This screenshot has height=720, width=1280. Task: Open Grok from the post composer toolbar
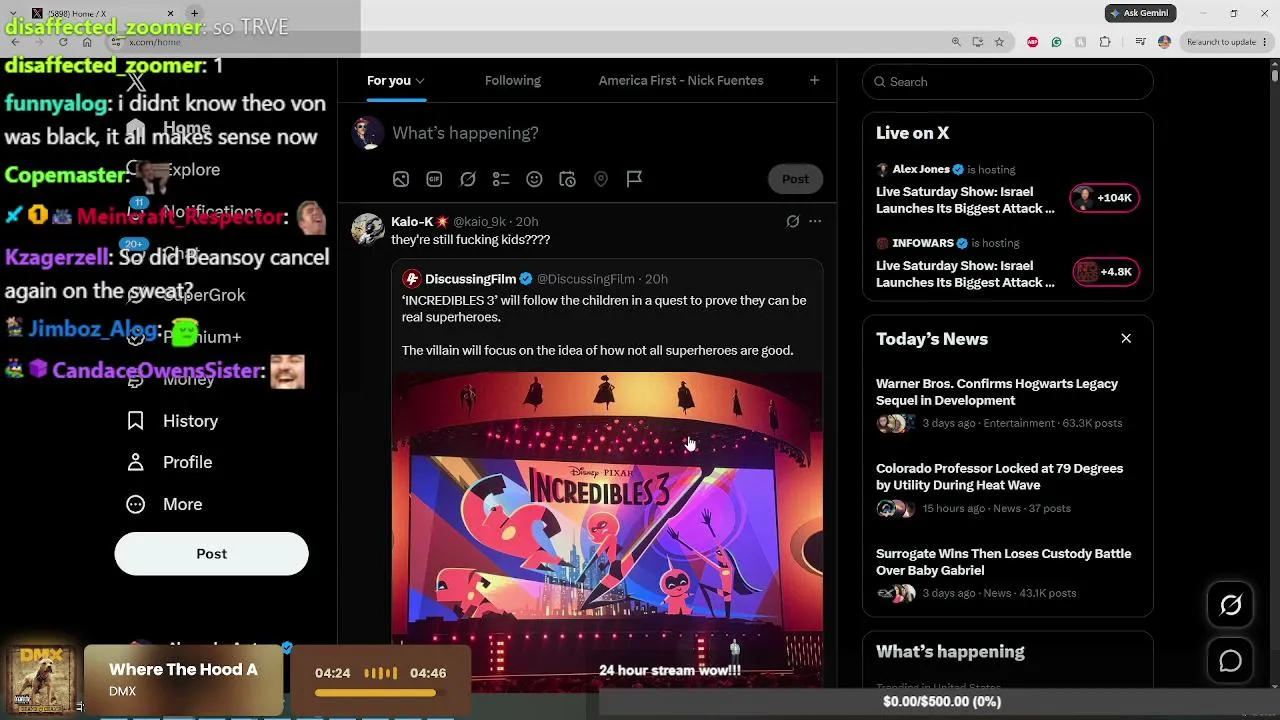[x=468, y=179]
